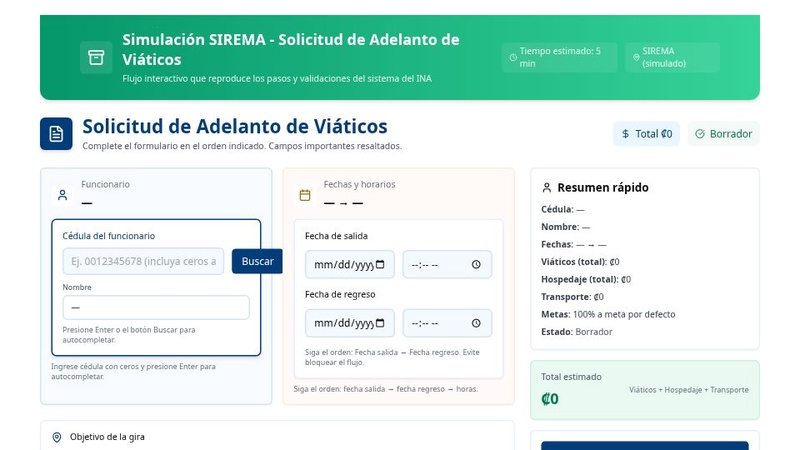Image resolution: width=800 pixels, height=450 pixels.
Task: Click the Fecha de regreso time field
Action: [447, 323]
